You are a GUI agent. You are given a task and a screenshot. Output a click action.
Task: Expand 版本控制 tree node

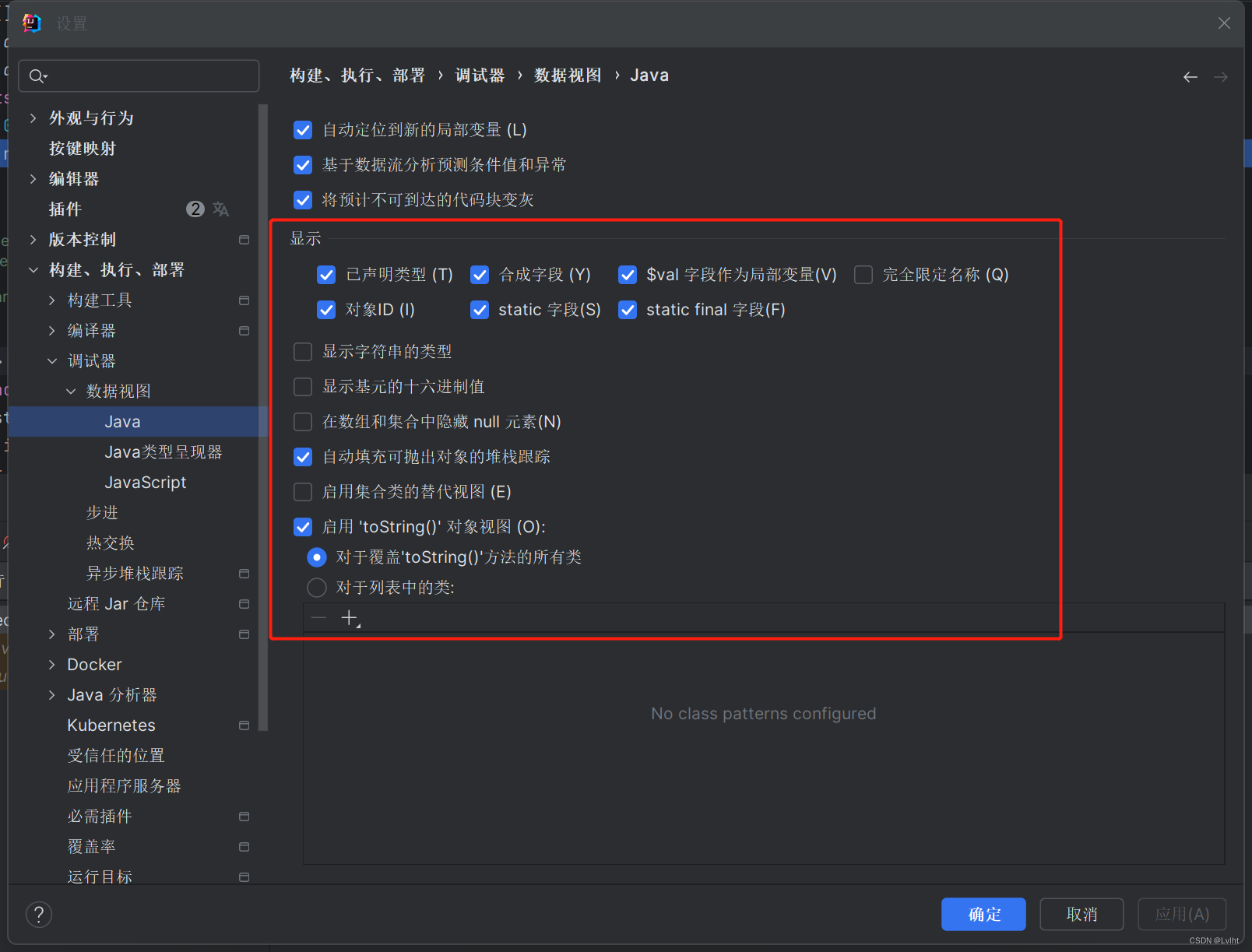[x=33, y=240]
